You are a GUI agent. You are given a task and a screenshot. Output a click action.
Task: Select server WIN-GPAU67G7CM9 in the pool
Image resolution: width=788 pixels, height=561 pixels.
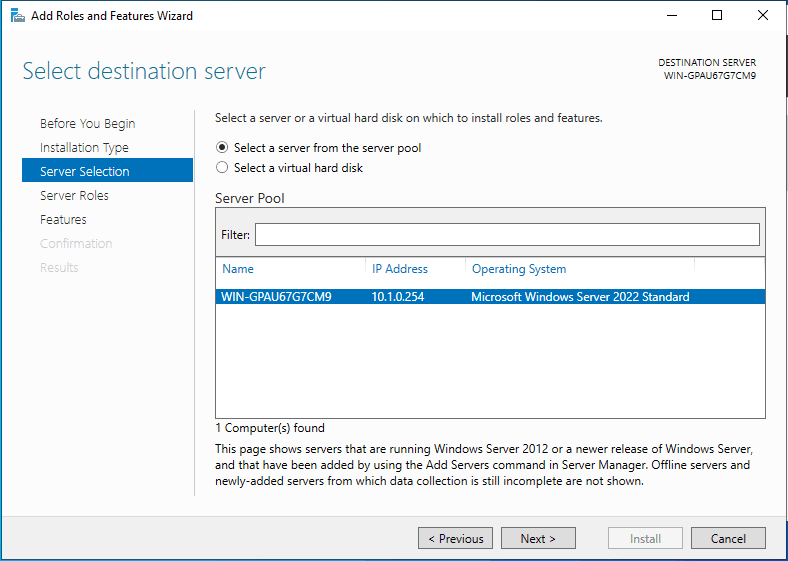(277, 297)
